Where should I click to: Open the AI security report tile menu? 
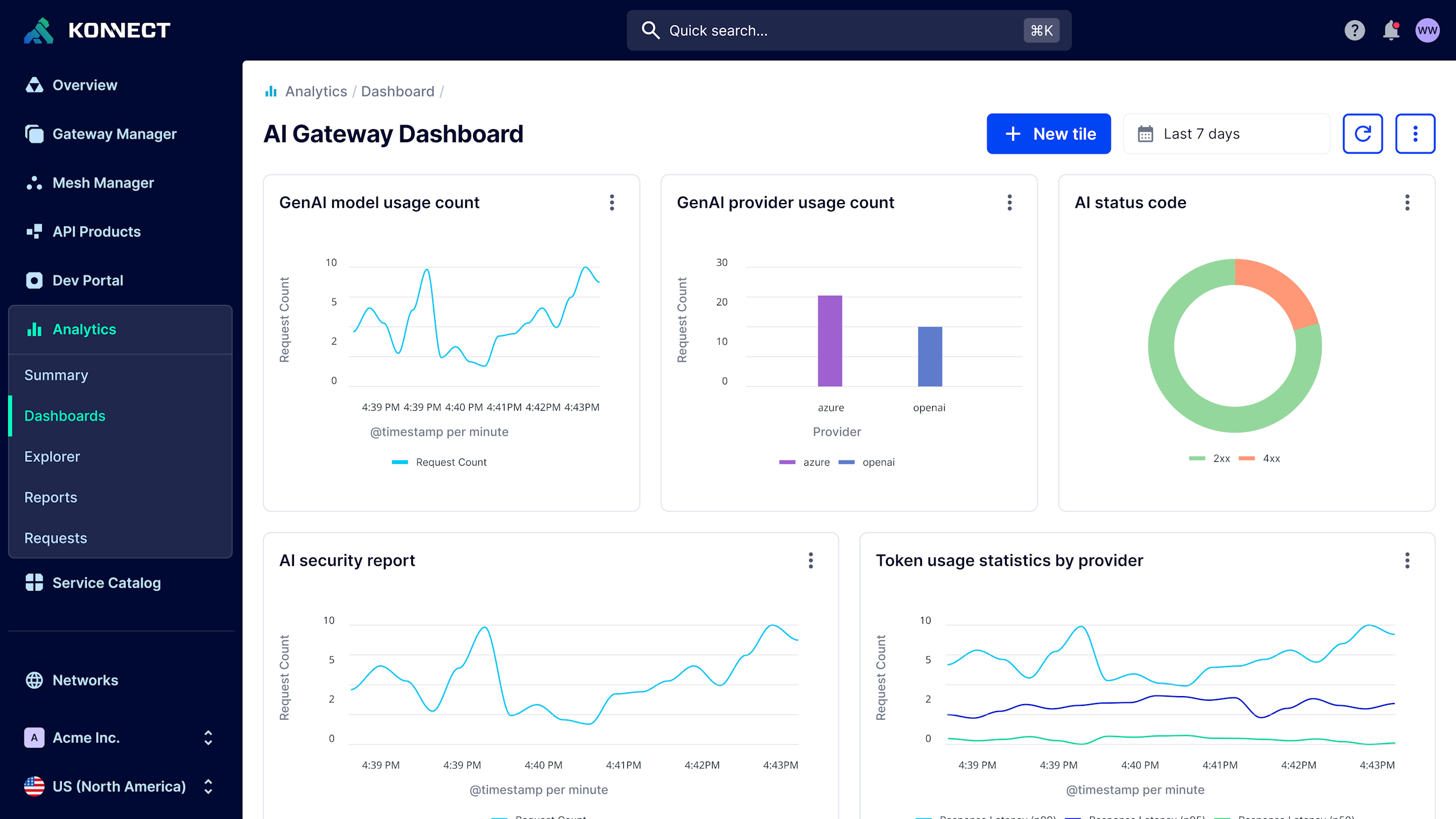click(810, 560)
